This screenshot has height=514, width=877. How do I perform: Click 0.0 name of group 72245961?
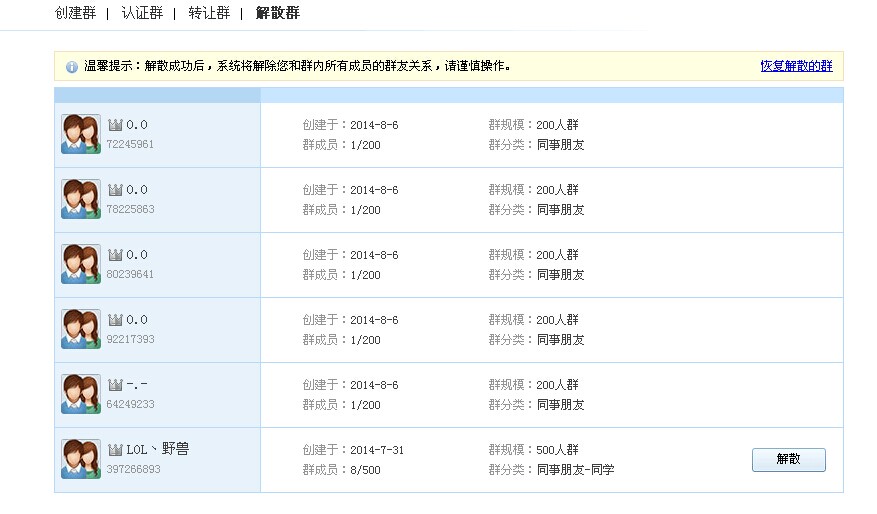click(137, 125)
